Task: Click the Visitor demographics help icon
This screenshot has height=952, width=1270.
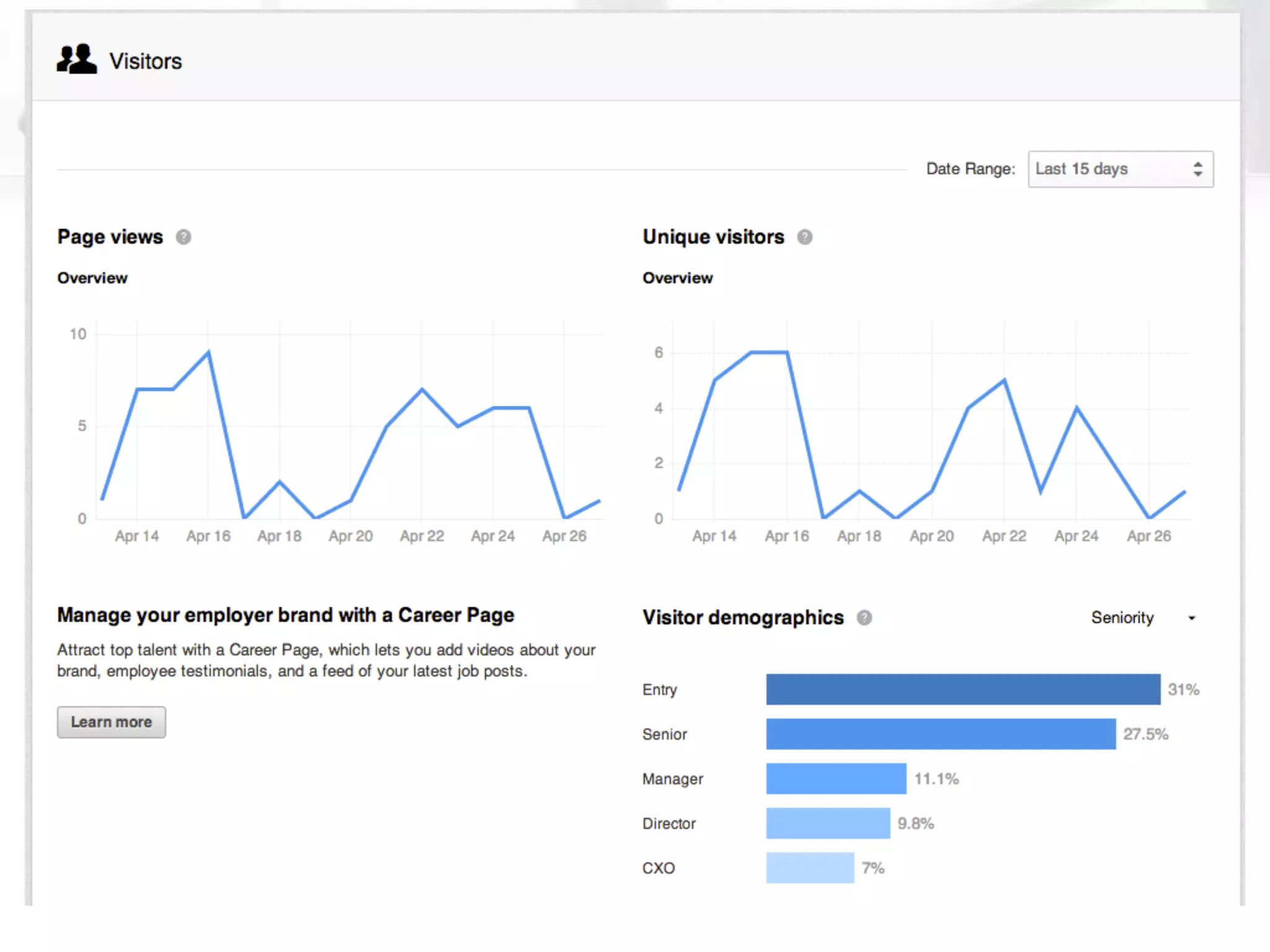Action: pyautogui.click(x=864, y=617)
